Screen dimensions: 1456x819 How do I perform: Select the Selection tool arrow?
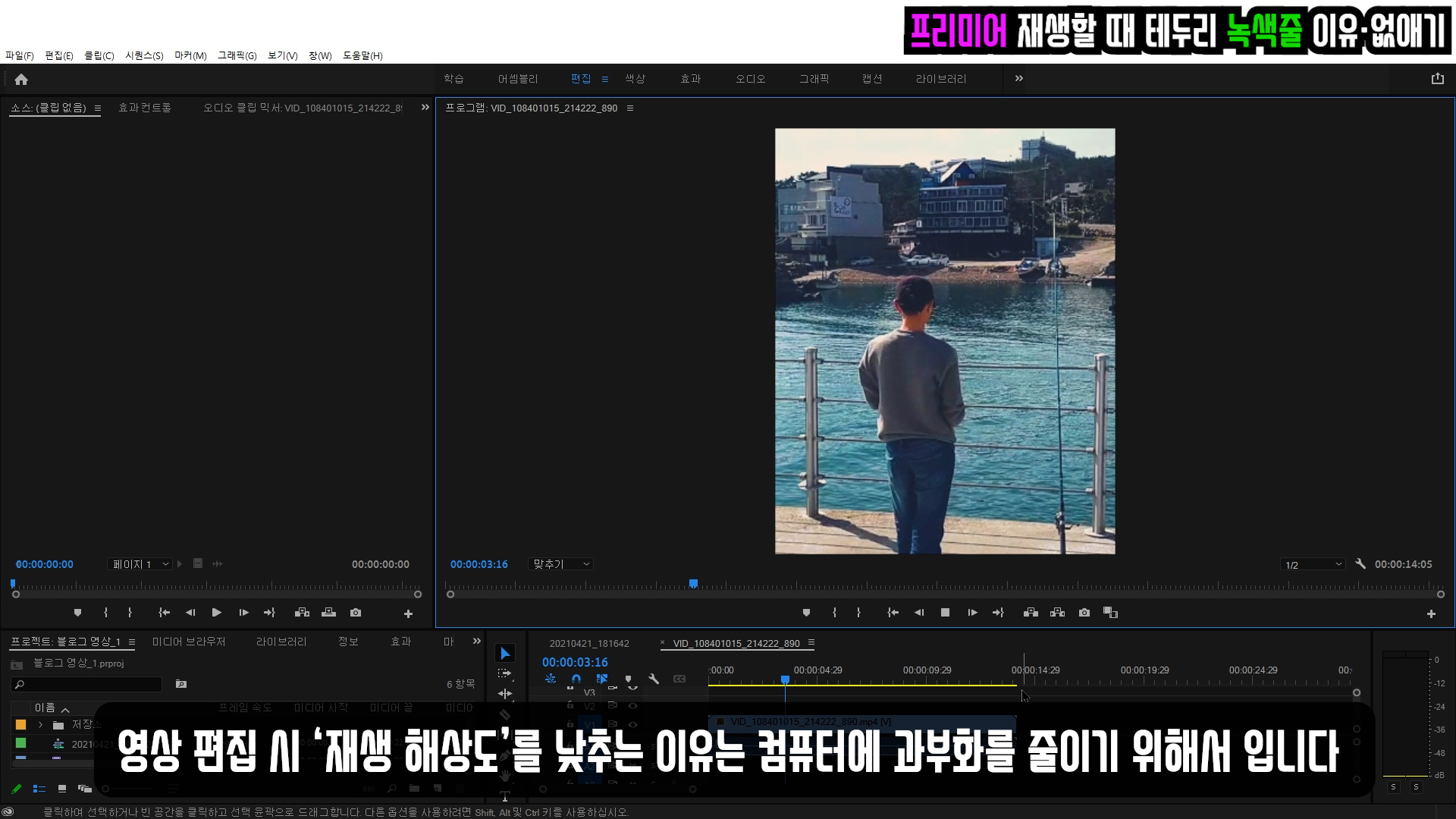(505, 654)
